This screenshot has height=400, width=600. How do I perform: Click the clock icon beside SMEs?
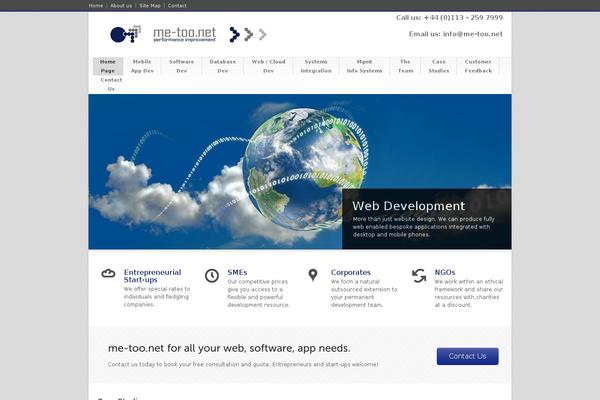pyautogui.click(x=212, y=276)
